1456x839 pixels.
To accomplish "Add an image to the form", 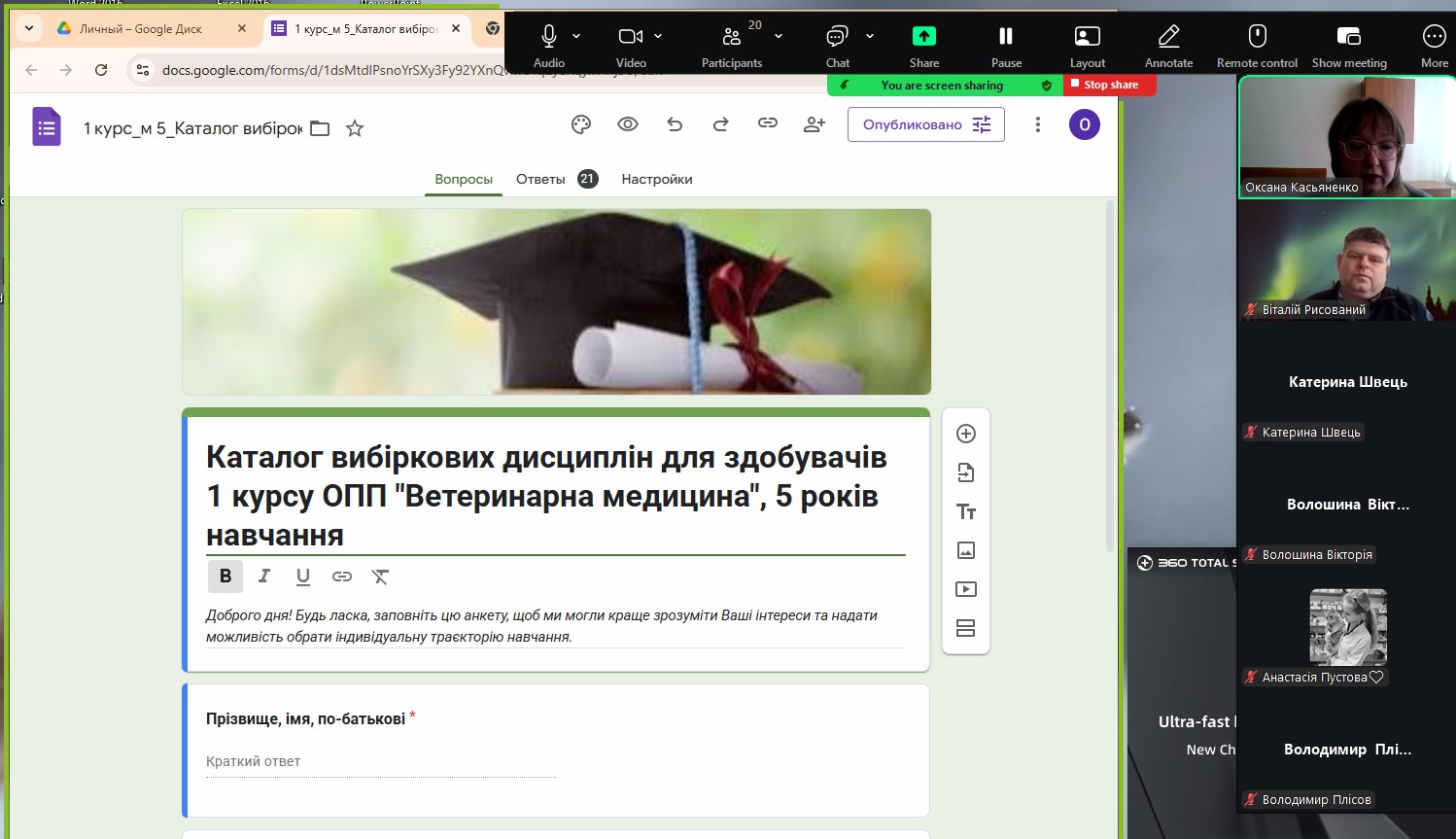I will 966,550.
